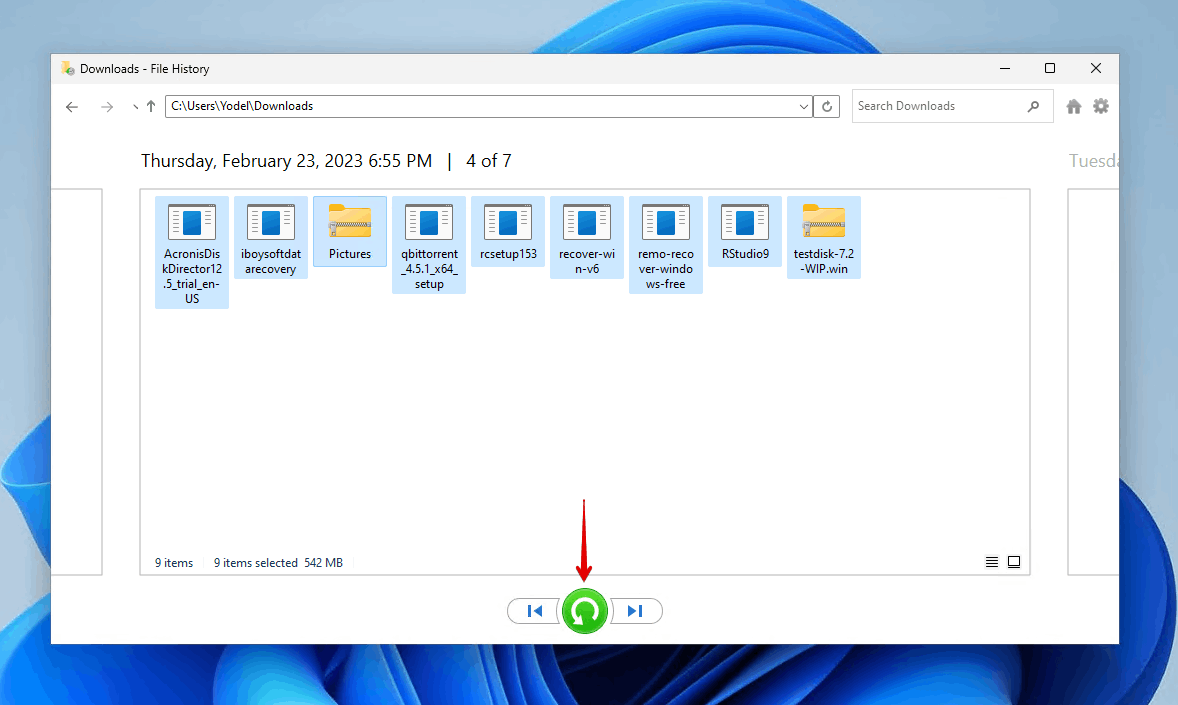Click the green Restore button
The image size is (1178, 705).
coord(584,611)
